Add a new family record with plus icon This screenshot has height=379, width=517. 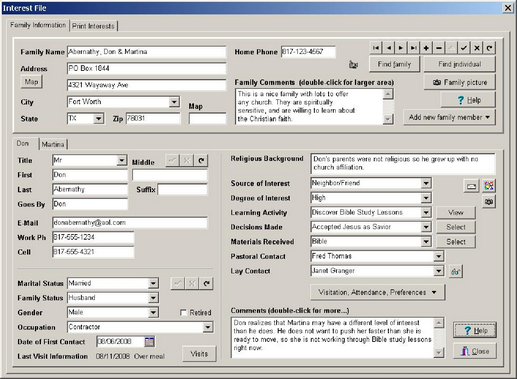point(426,48)
